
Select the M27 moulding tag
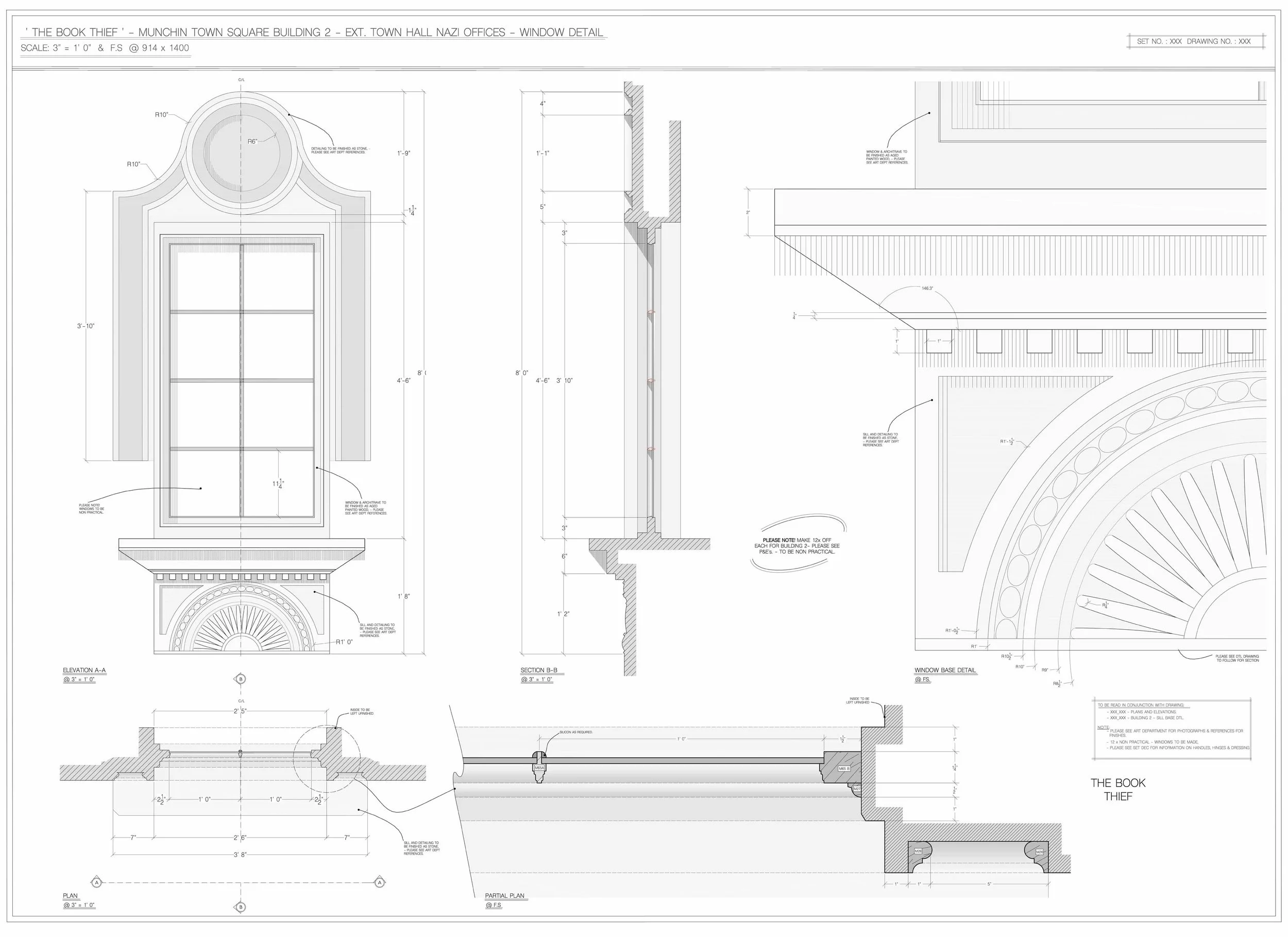point(857,789)
